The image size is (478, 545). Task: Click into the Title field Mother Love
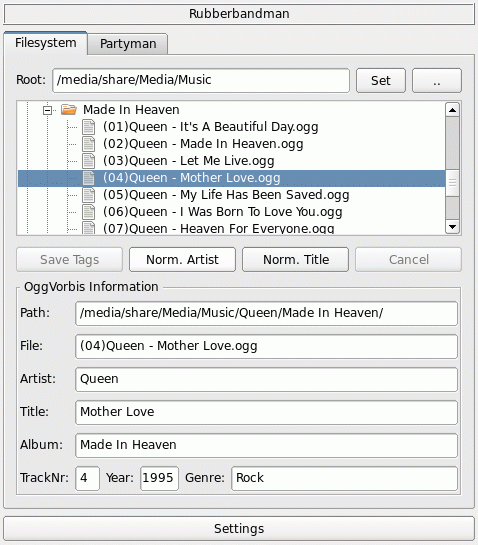point(266,413)
